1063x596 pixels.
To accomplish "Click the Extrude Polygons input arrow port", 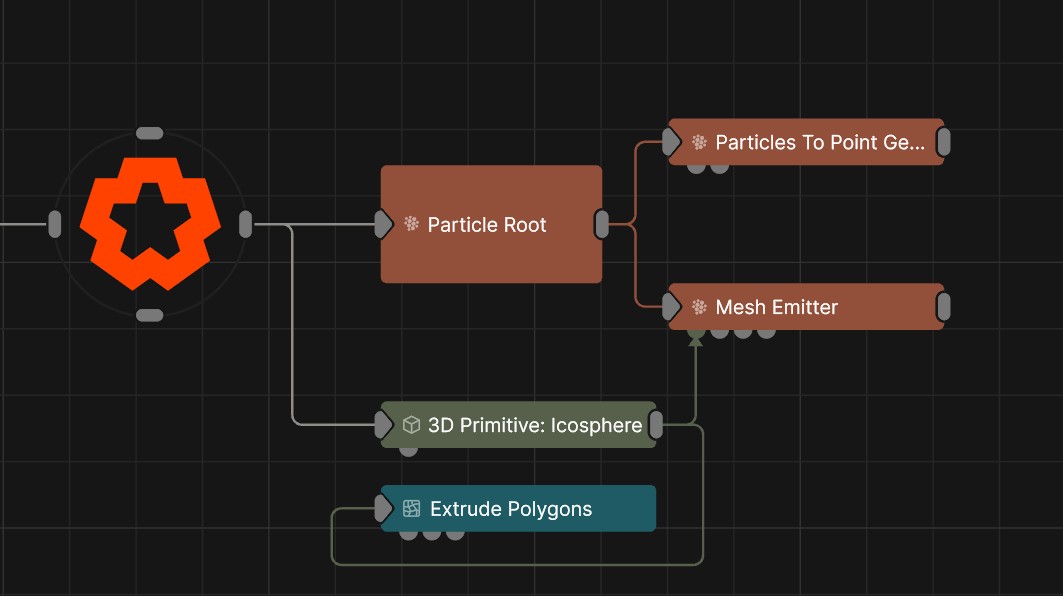I will click(x=382, y=509).
